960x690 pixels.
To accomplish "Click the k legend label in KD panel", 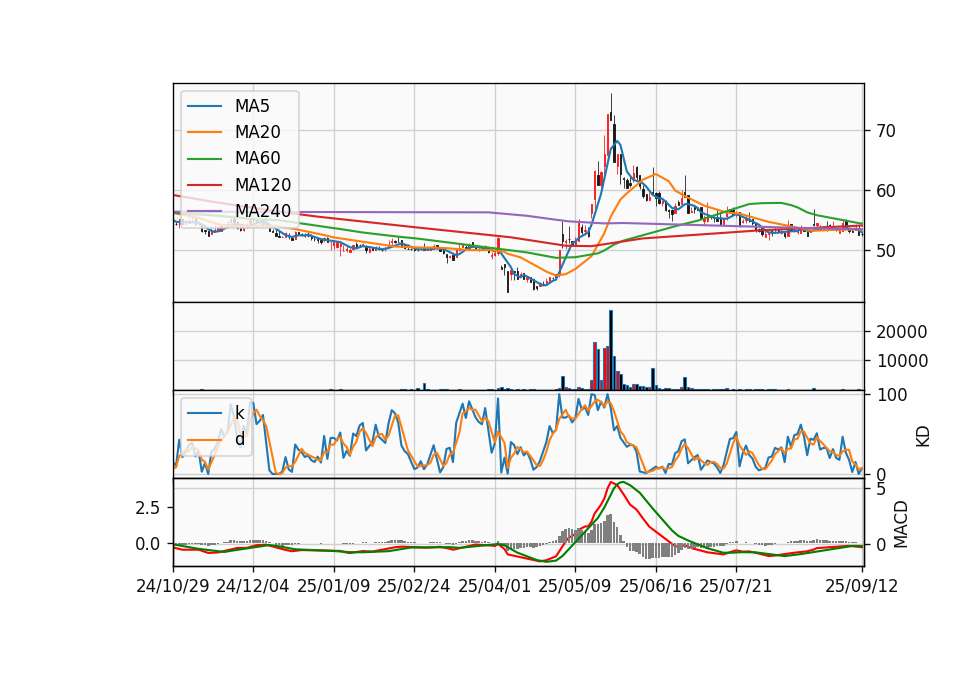I will (240, 413).
